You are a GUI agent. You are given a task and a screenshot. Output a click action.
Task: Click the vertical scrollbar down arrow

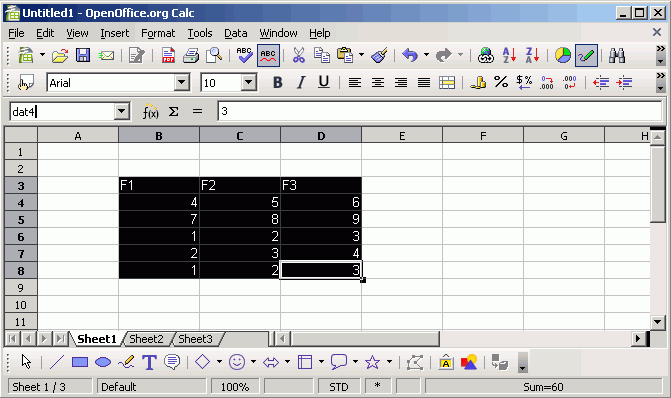(657, 322)
